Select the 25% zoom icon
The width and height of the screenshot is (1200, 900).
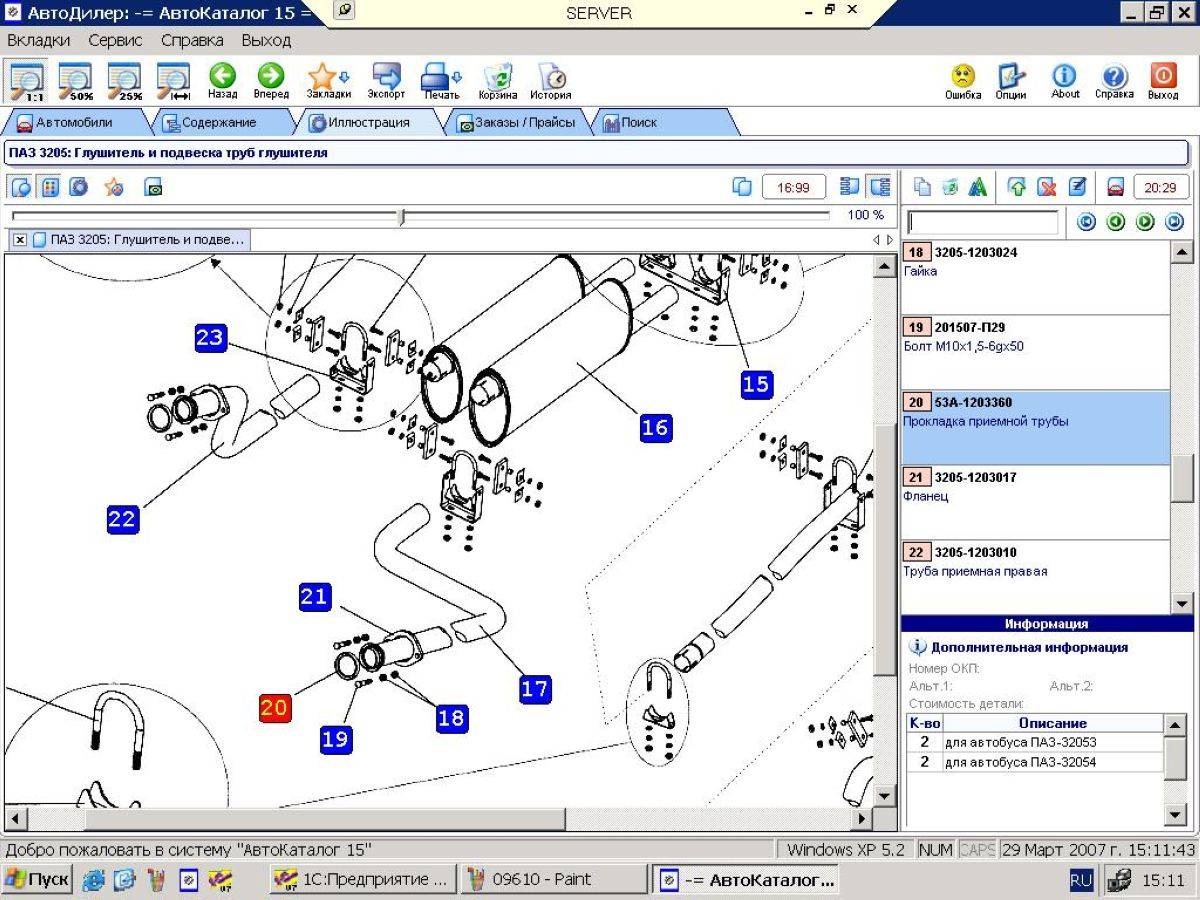click(125, 81)
